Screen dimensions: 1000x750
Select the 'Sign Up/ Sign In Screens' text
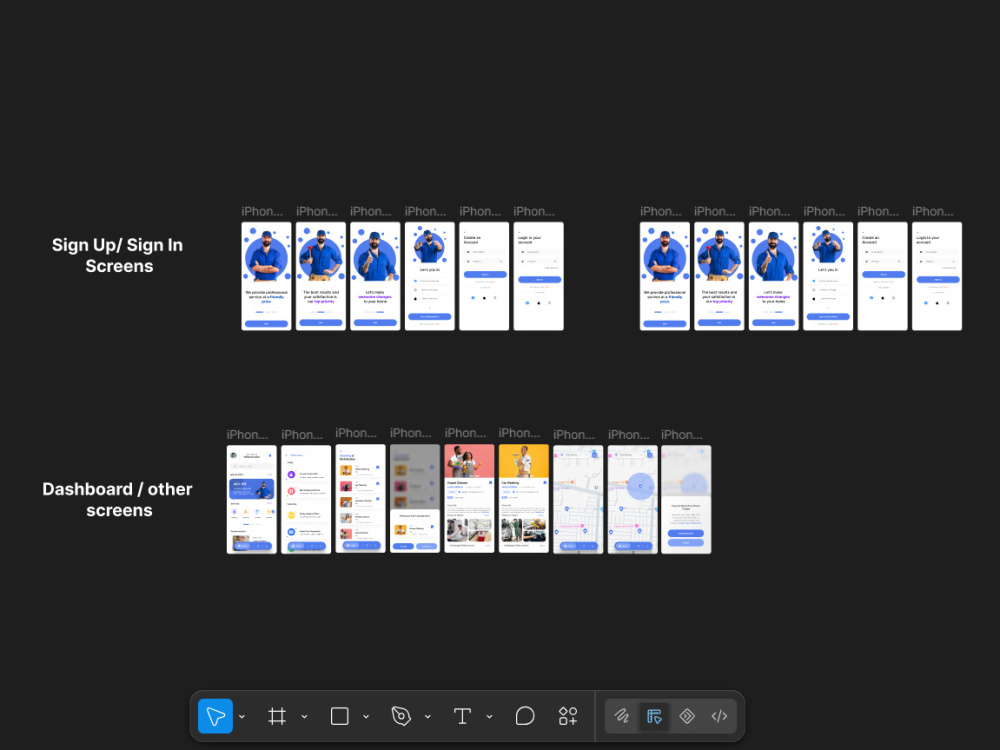pyautogui.click(x=118, y=255)
